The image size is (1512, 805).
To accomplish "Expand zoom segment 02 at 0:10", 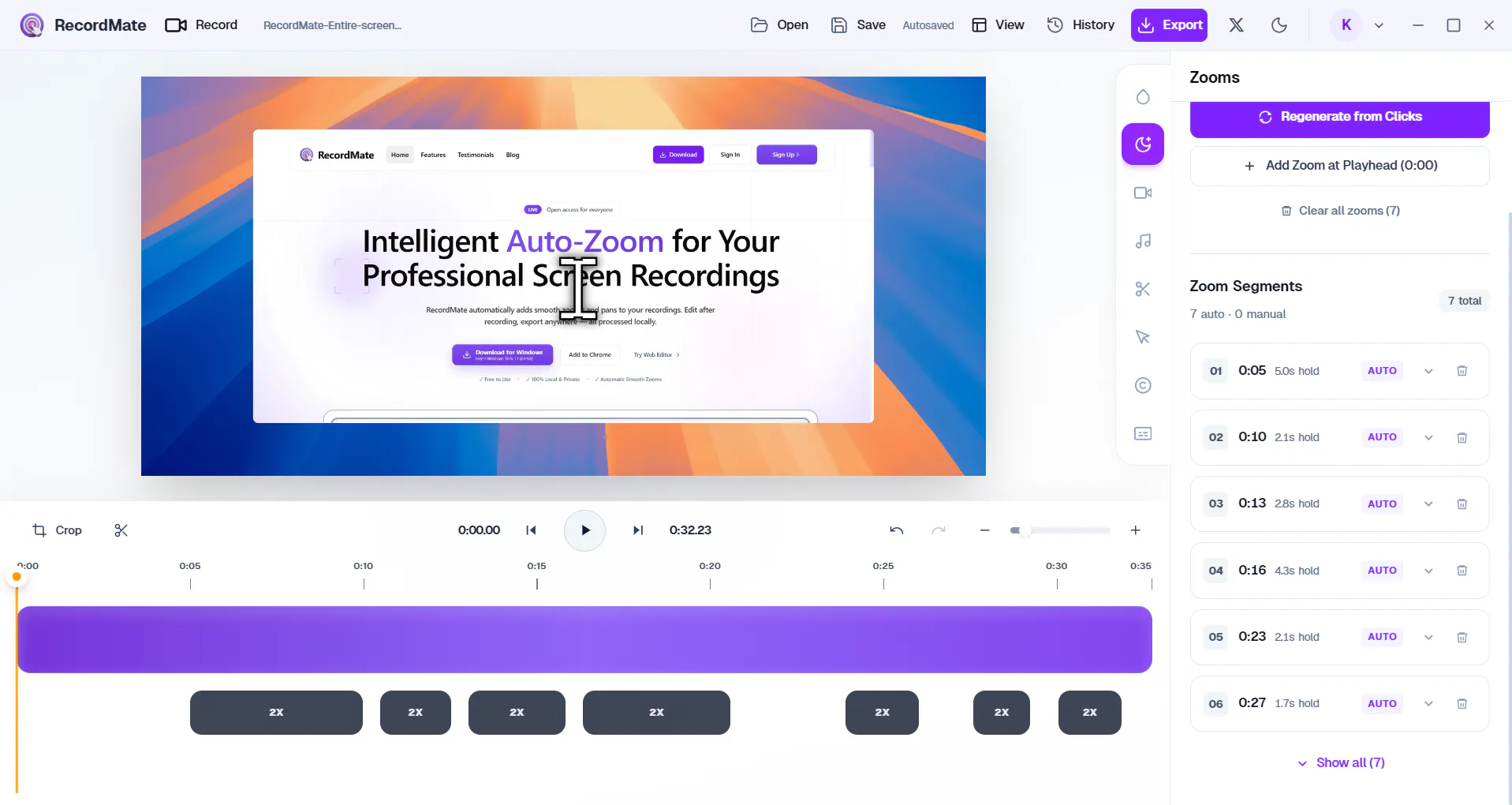I will 1428,437.
